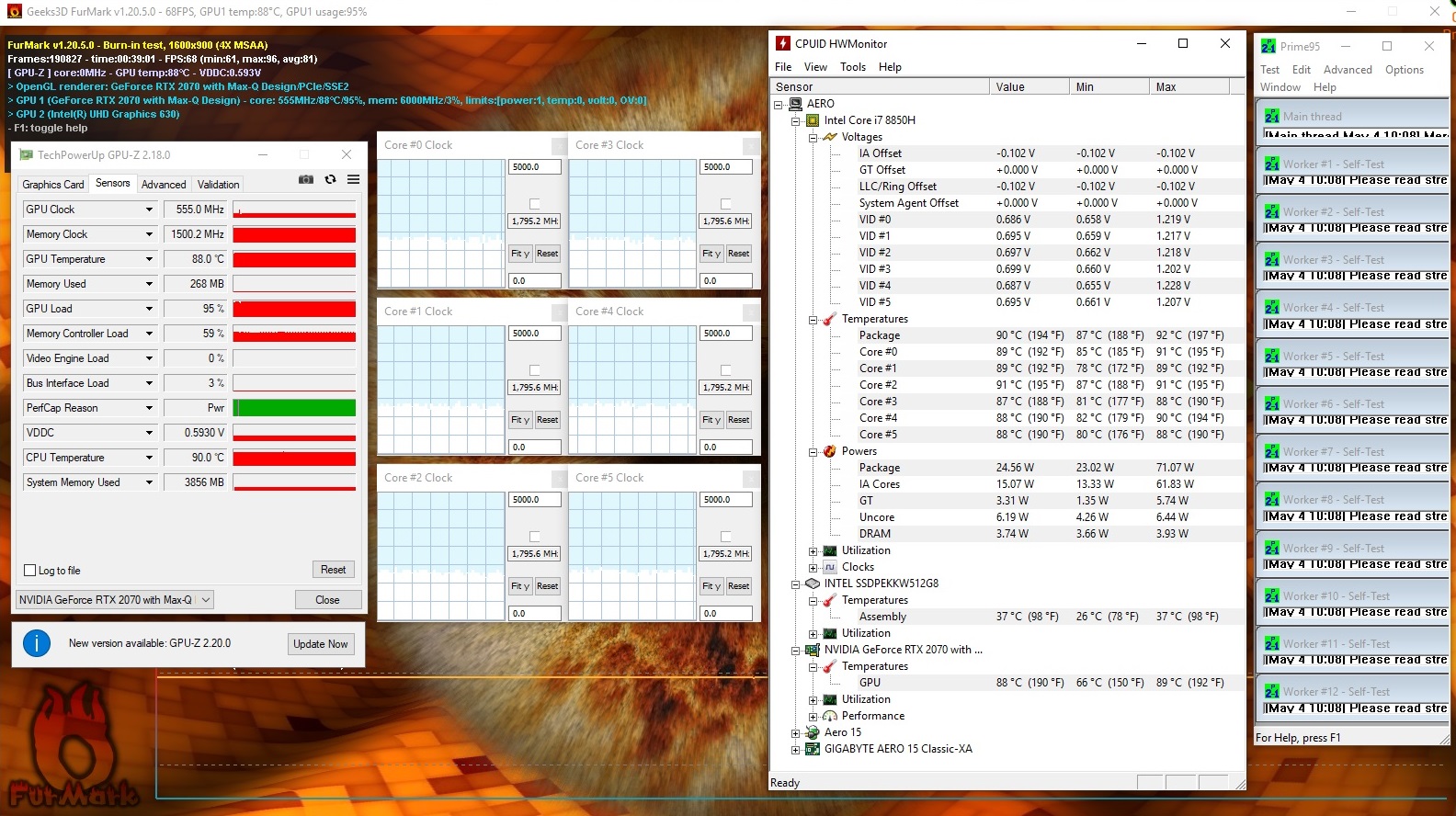This screenshot has width=1456, height=816.
Task: Open the Prime95 Options menu
Action: 1405,70
